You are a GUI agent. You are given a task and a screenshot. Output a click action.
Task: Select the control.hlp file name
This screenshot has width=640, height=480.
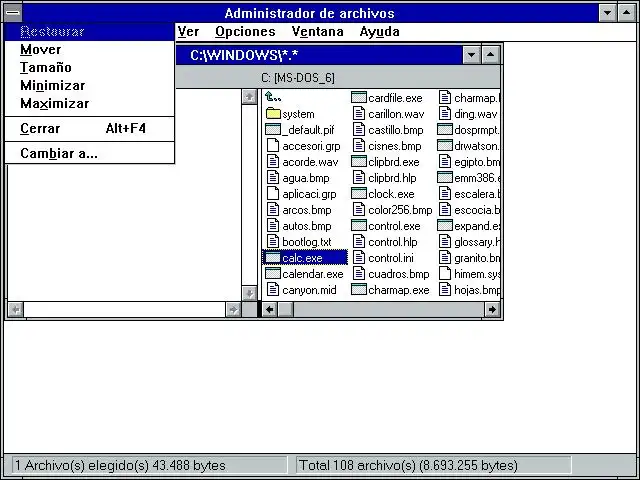[x=393, y=242]
